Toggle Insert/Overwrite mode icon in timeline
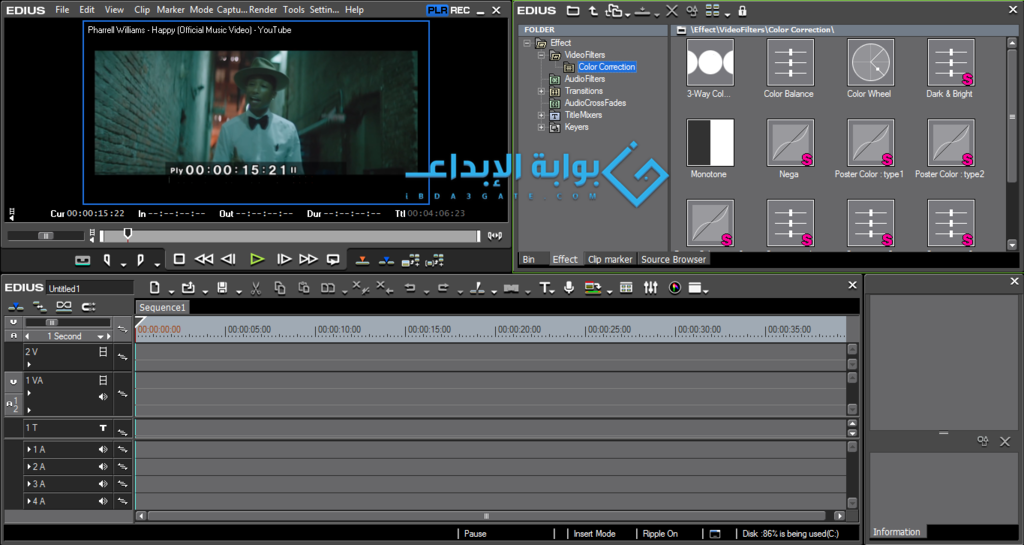Screen dimensions: 1024x545 coord(16,307)
